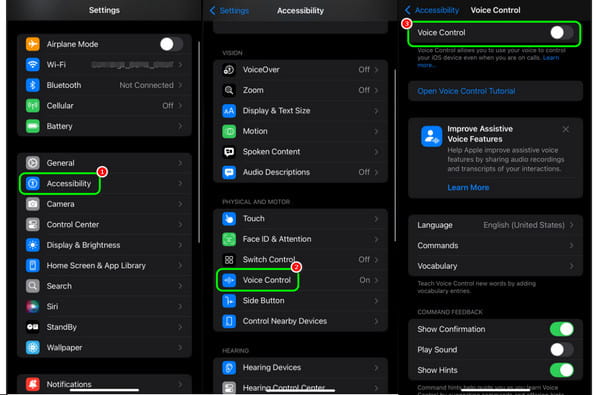
Task: Tap the Face ID & Attention icon
Action: [x=229, y=239]
